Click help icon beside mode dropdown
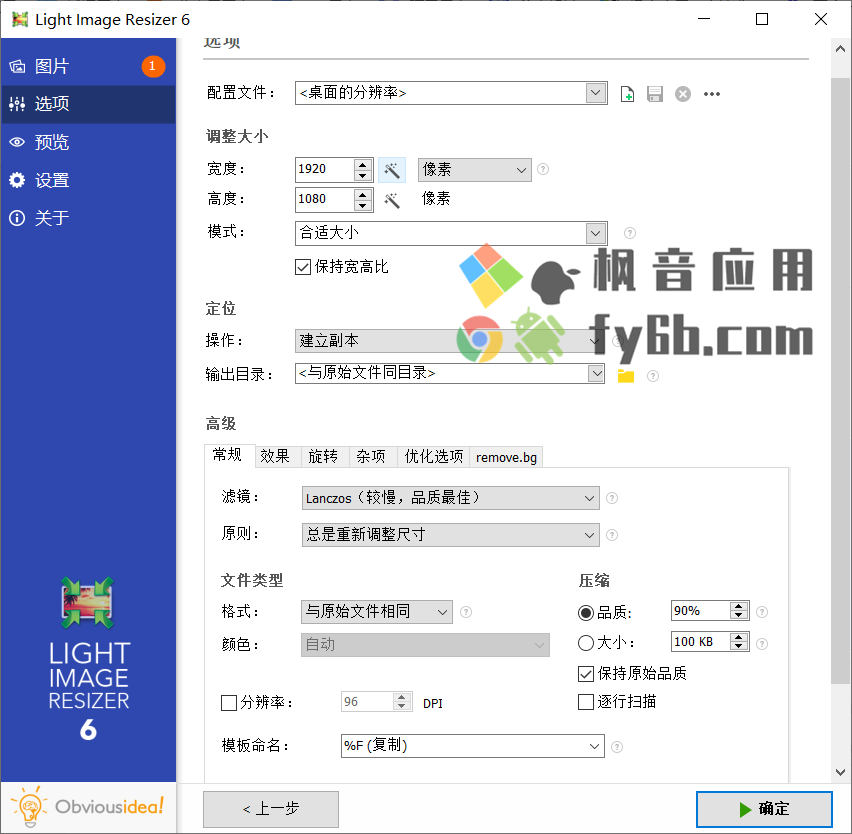 click(x=630, y=233)
